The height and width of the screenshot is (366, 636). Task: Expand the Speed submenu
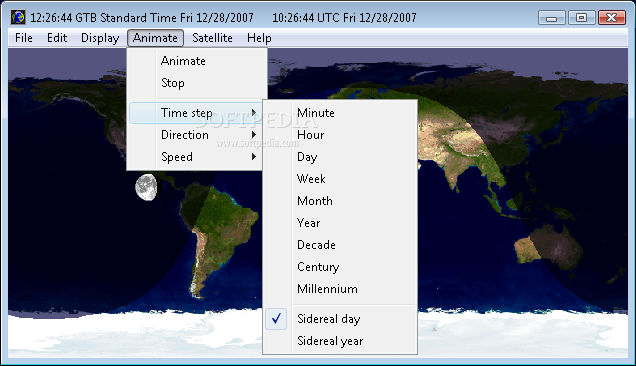(196, 157)
